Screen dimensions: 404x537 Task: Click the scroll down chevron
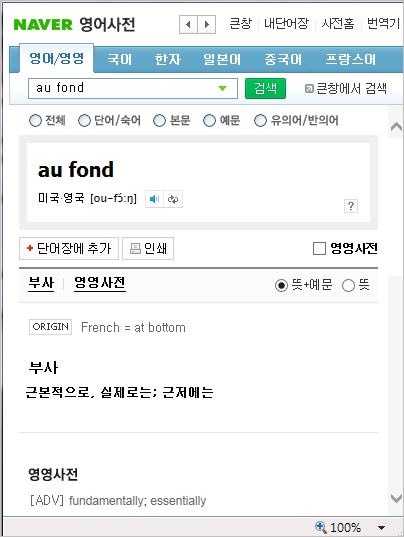pyautogui.click(x=396, y=498)
